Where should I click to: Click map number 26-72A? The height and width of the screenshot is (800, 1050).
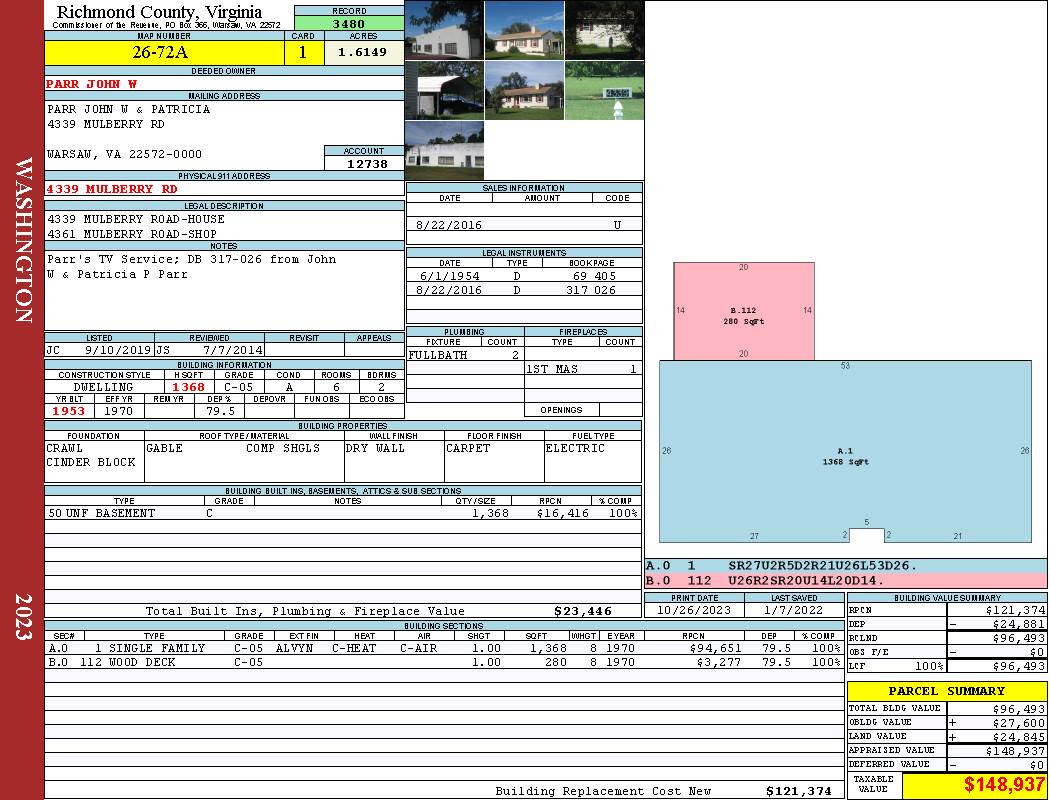(160, 52)
